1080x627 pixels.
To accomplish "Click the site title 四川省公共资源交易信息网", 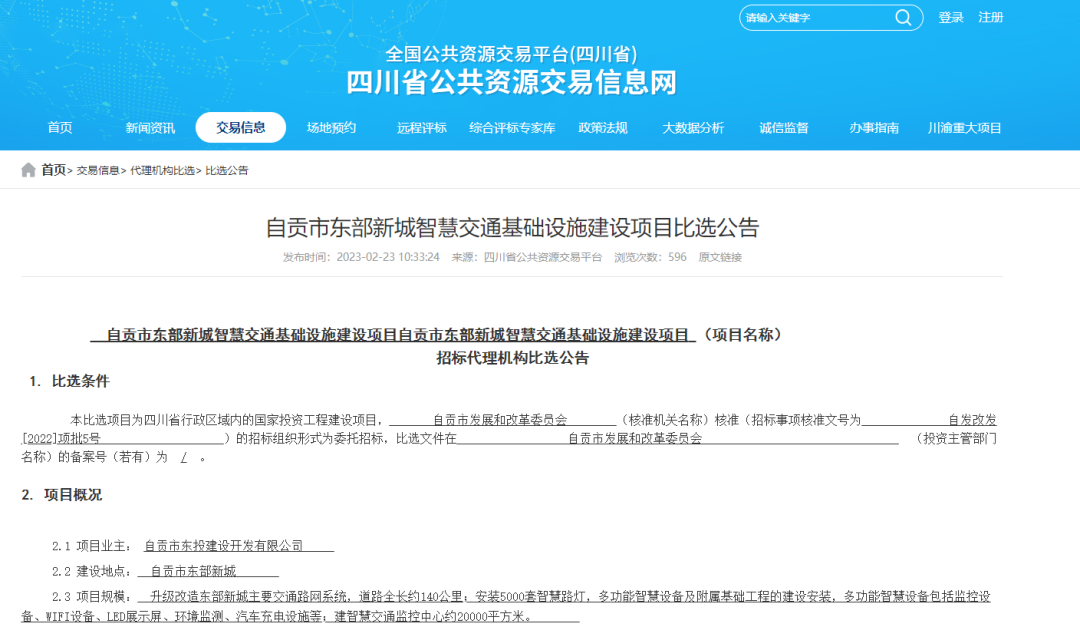I will (x=512, y=83).
